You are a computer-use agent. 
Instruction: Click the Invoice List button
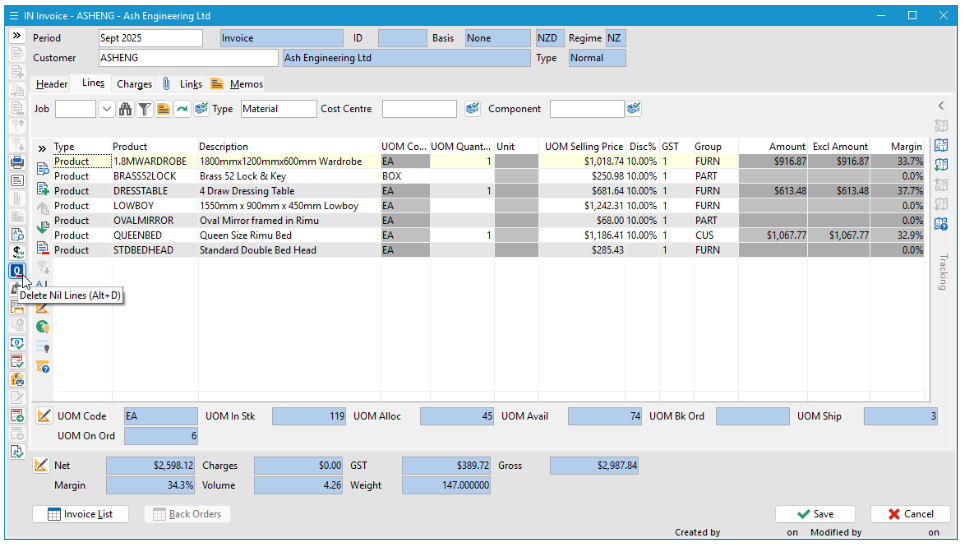click(81, 514)
